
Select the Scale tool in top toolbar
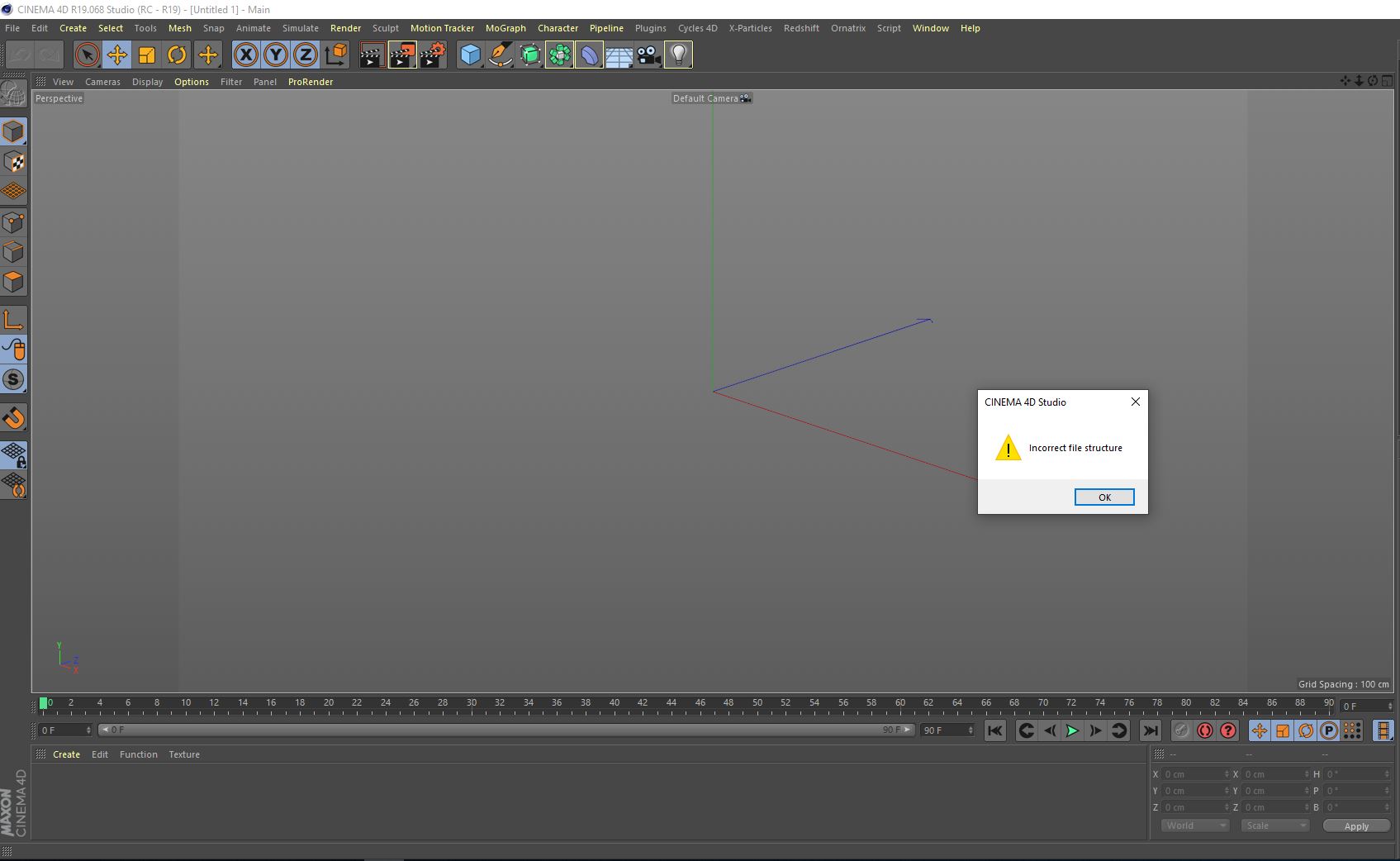click(x=146, y=55)
